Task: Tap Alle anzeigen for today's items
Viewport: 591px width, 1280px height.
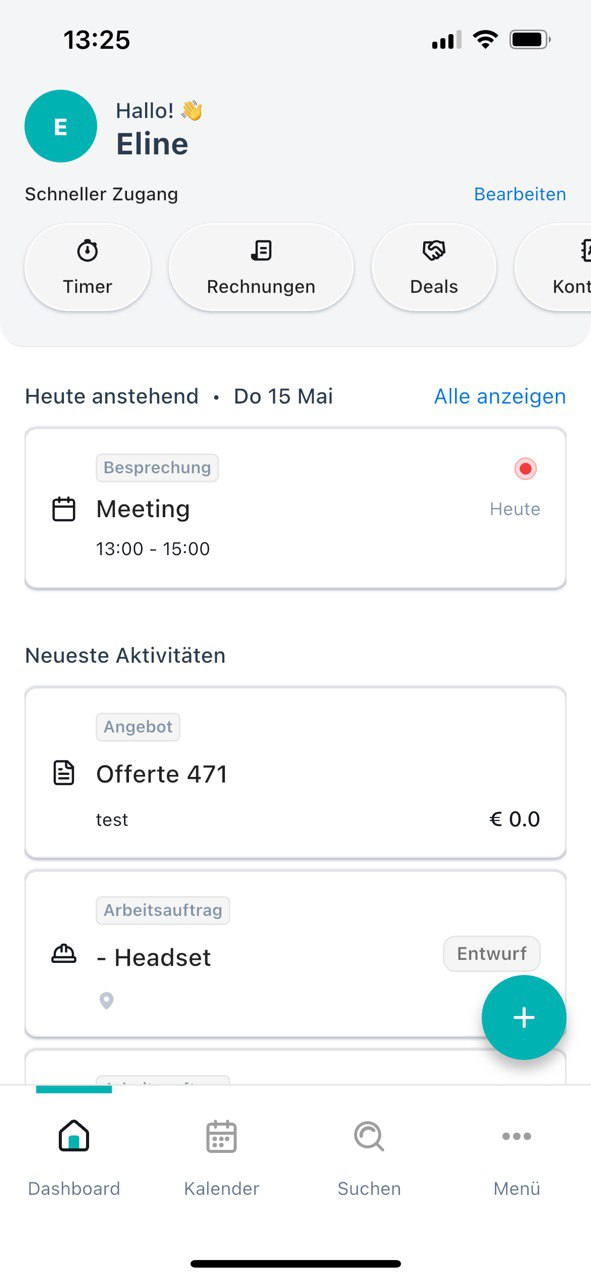Action: point(500,396)
